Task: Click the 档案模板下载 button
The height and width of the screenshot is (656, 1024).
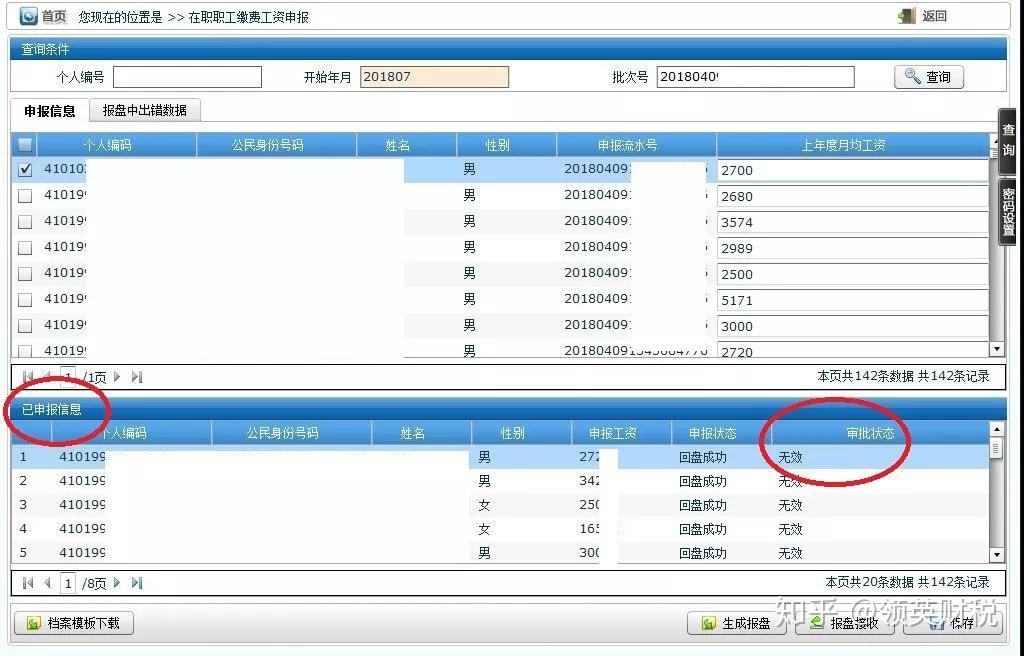Action: (74, 623)
